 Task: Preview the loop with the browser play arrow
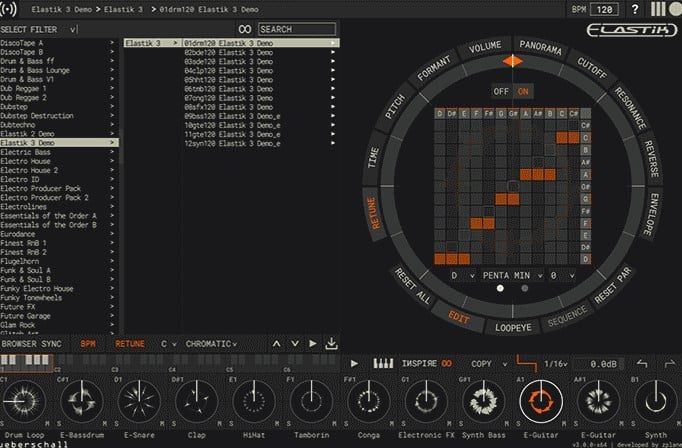pyautogui.click(x=313, y=344)
